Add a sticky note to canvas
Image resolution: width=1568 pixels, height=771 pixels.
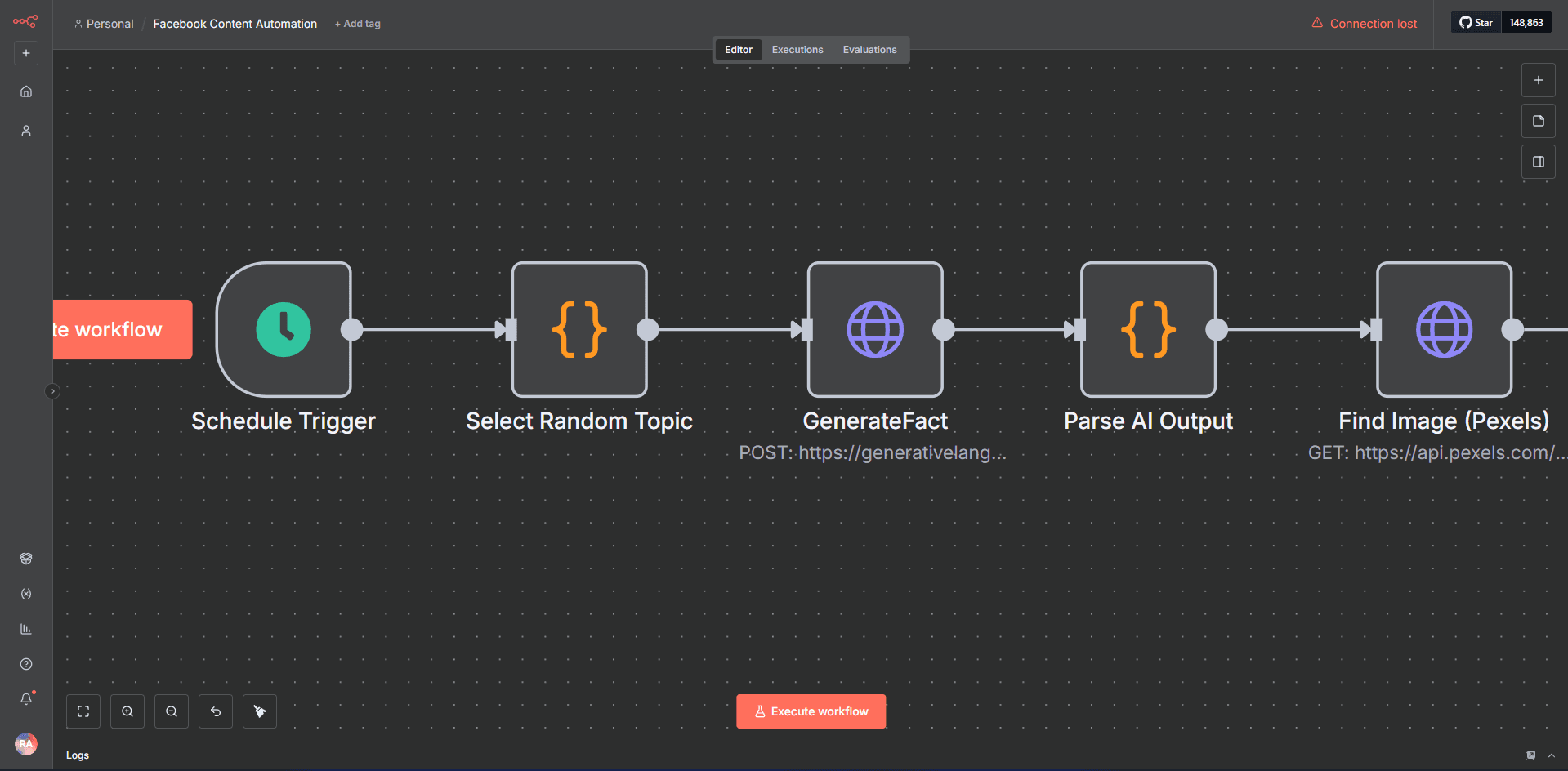pyautogui.click(x=1538, y=121)
